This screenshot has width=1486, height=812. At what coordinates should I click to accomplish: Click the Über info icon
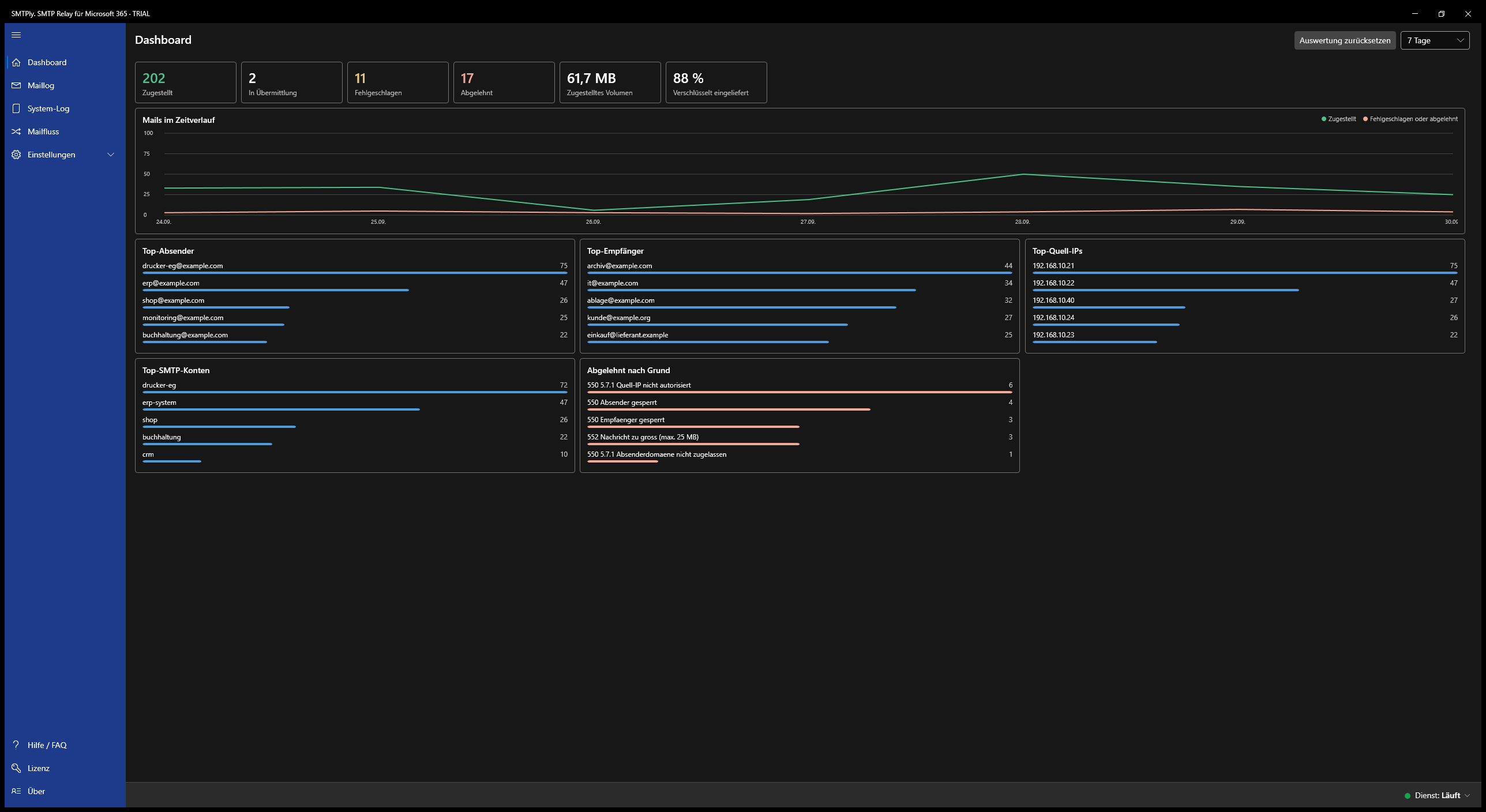click(16, 791)
